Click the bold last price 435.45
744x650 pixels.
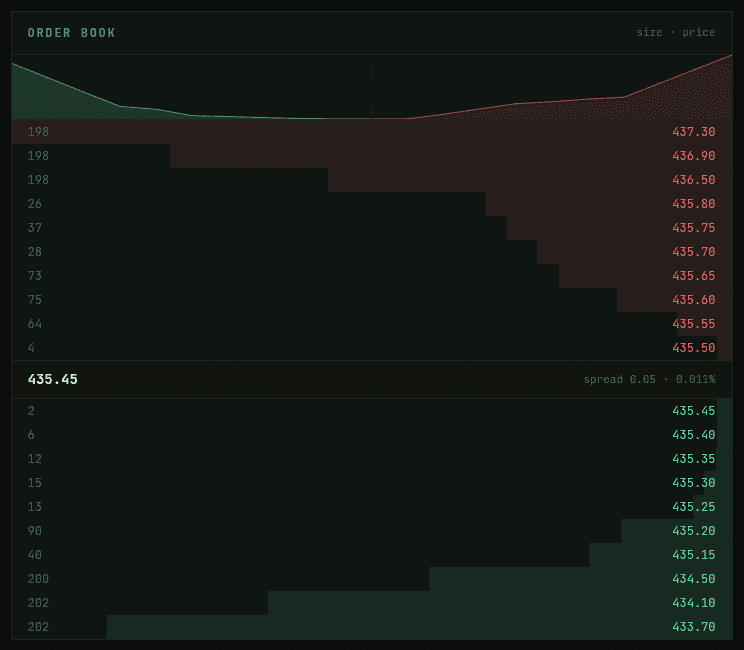(52, 380)
